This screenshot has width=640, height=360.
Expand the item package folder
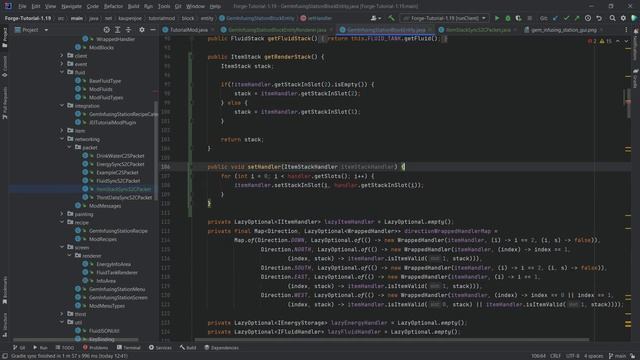tap(62, 131)
